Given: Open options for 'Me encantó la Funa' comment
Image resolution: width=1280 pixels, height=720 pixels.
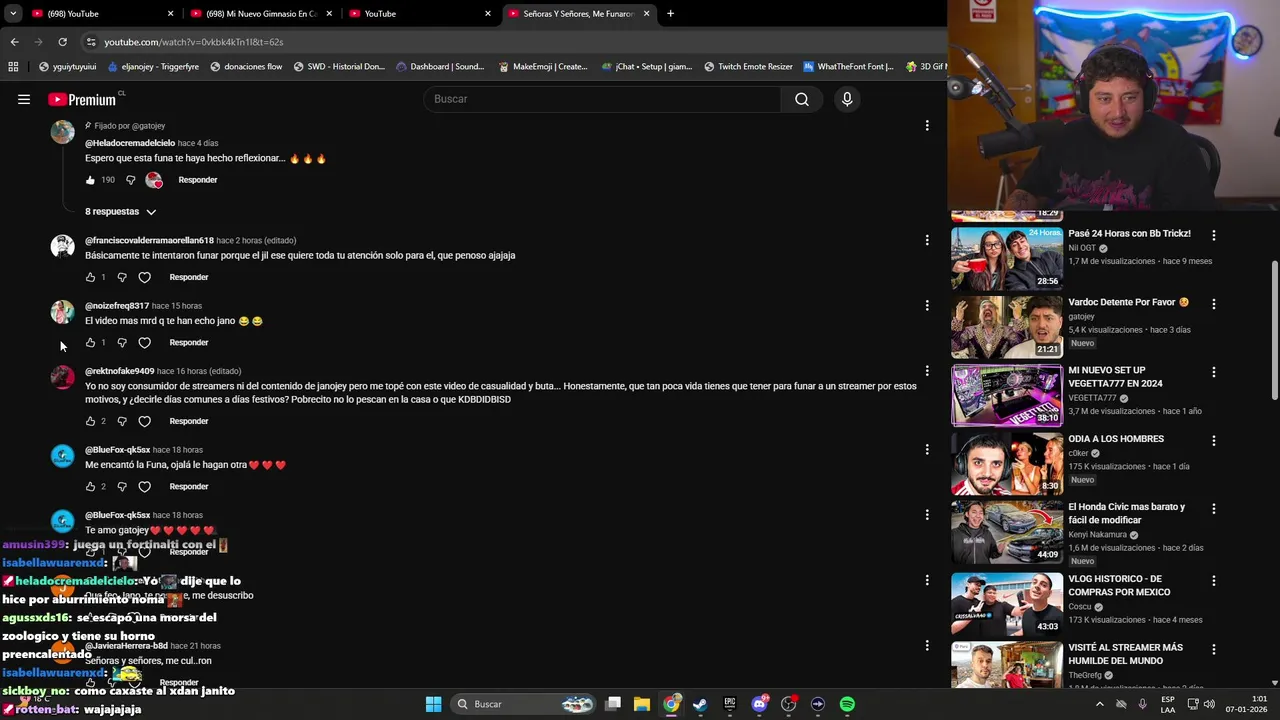Looking at the screenshot, I should [927, 449].
